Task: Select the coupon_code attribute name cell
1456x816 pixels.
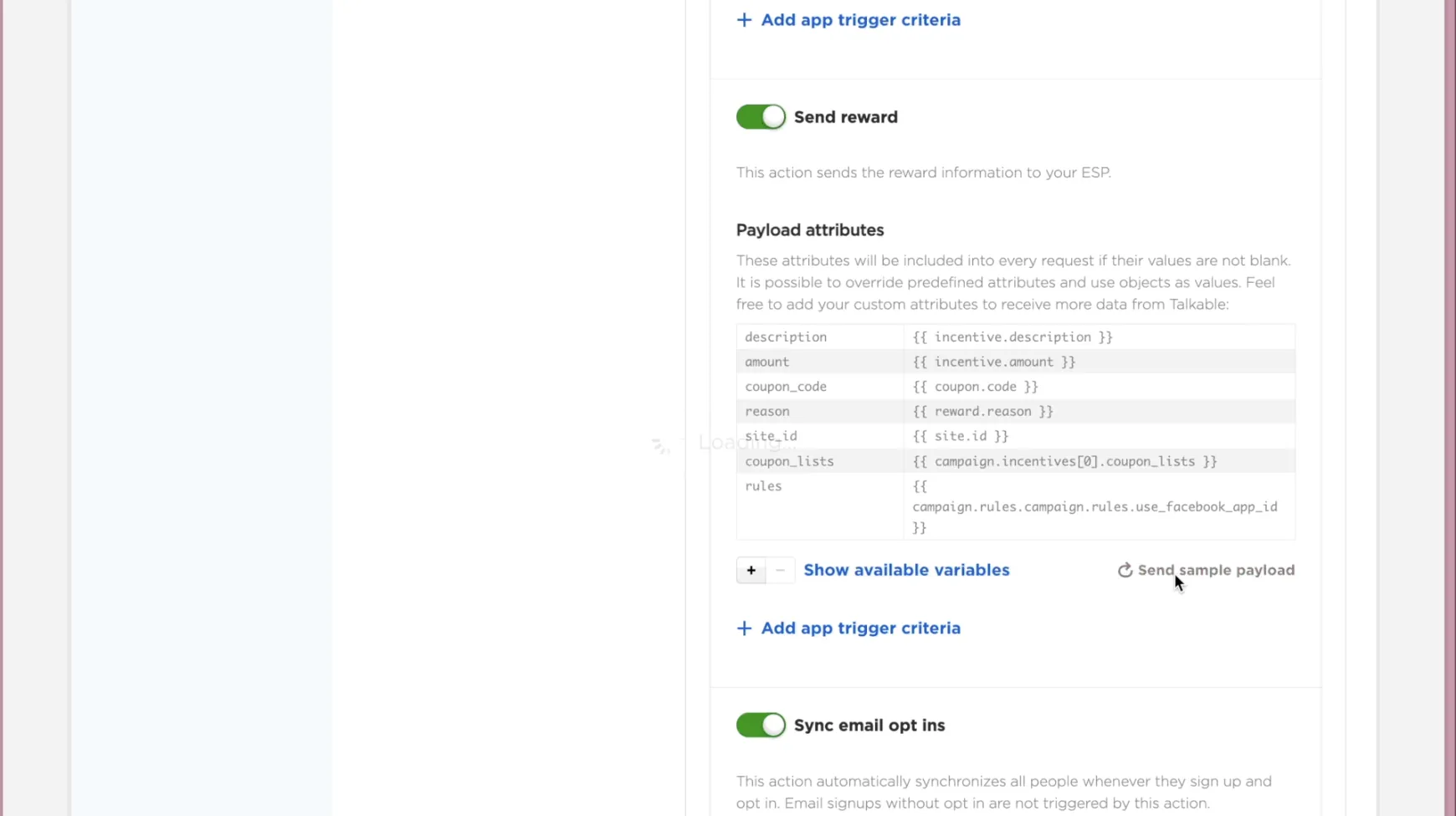Action: (x=820, y=387)
